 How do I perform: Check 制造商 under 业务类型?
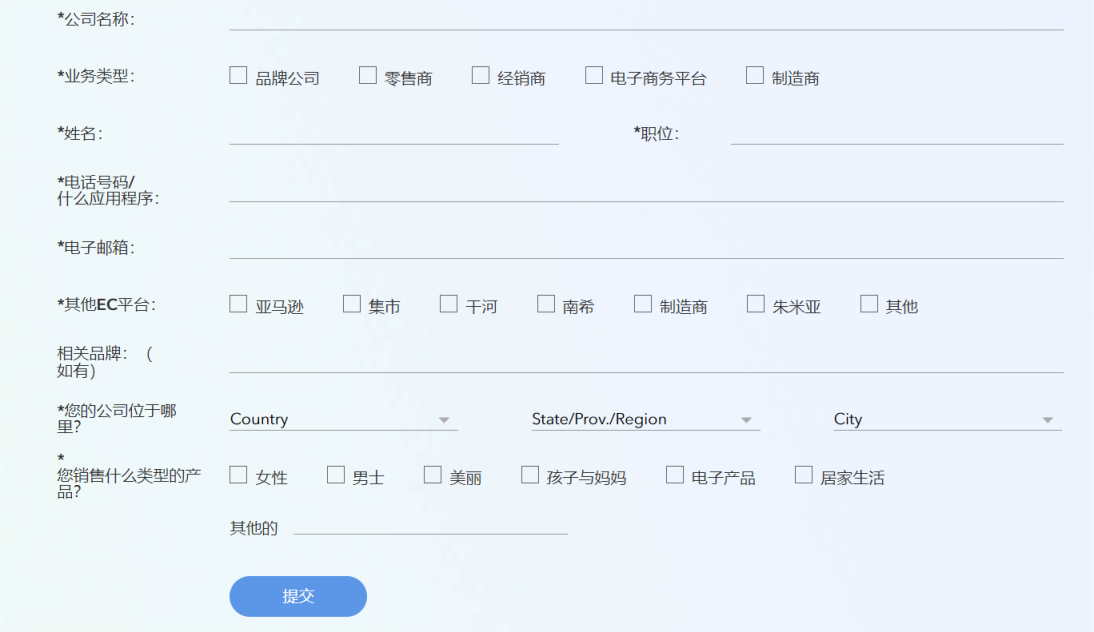click(x=755, y=76)
